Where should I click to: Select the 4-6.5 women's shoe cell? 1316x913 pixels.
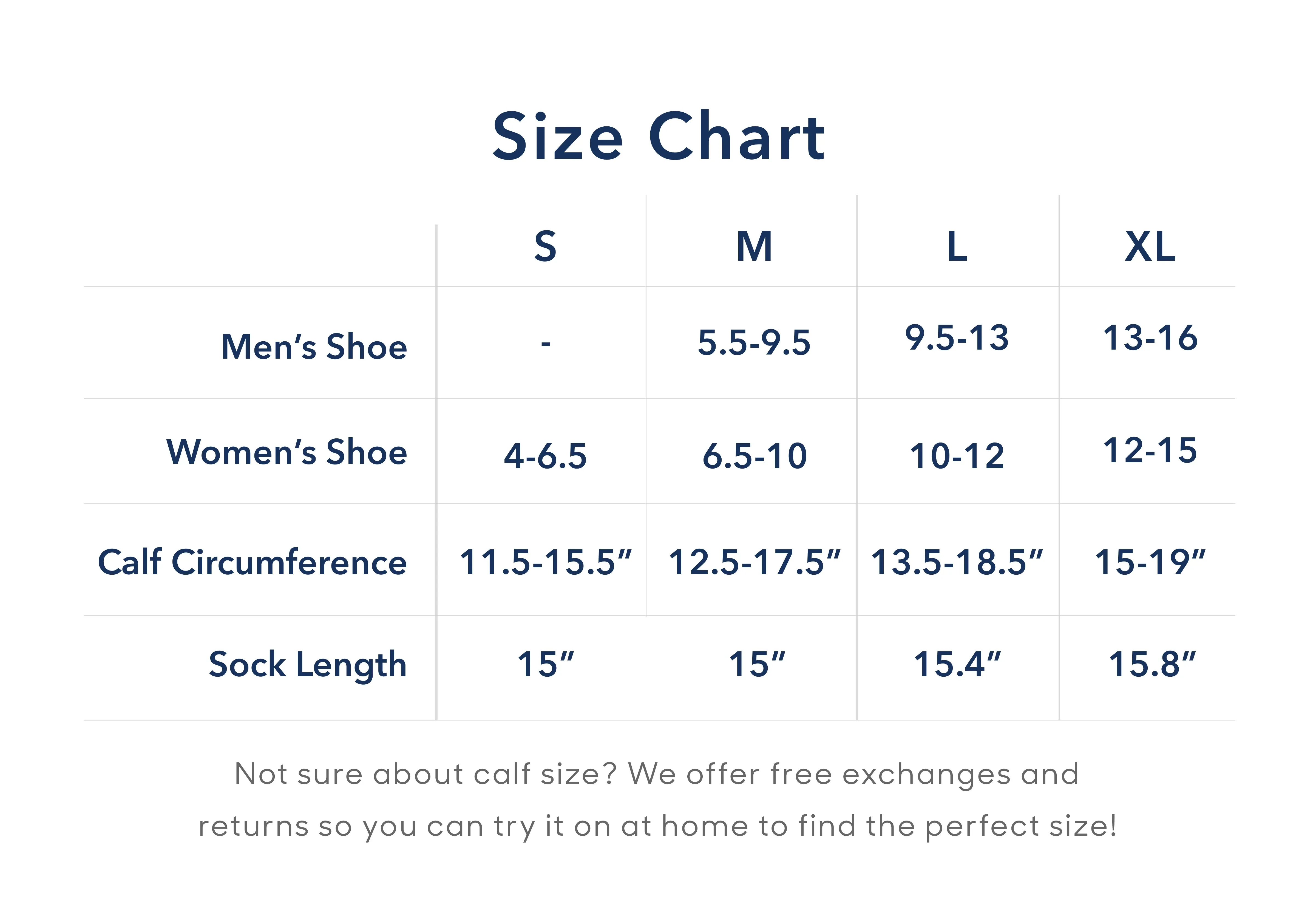tap(545, 456)
